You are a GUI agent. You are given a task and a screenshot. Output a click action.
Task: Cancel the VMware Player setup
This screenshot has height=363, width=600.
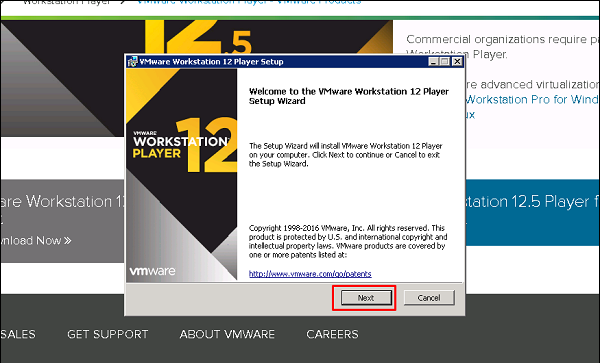429,298
